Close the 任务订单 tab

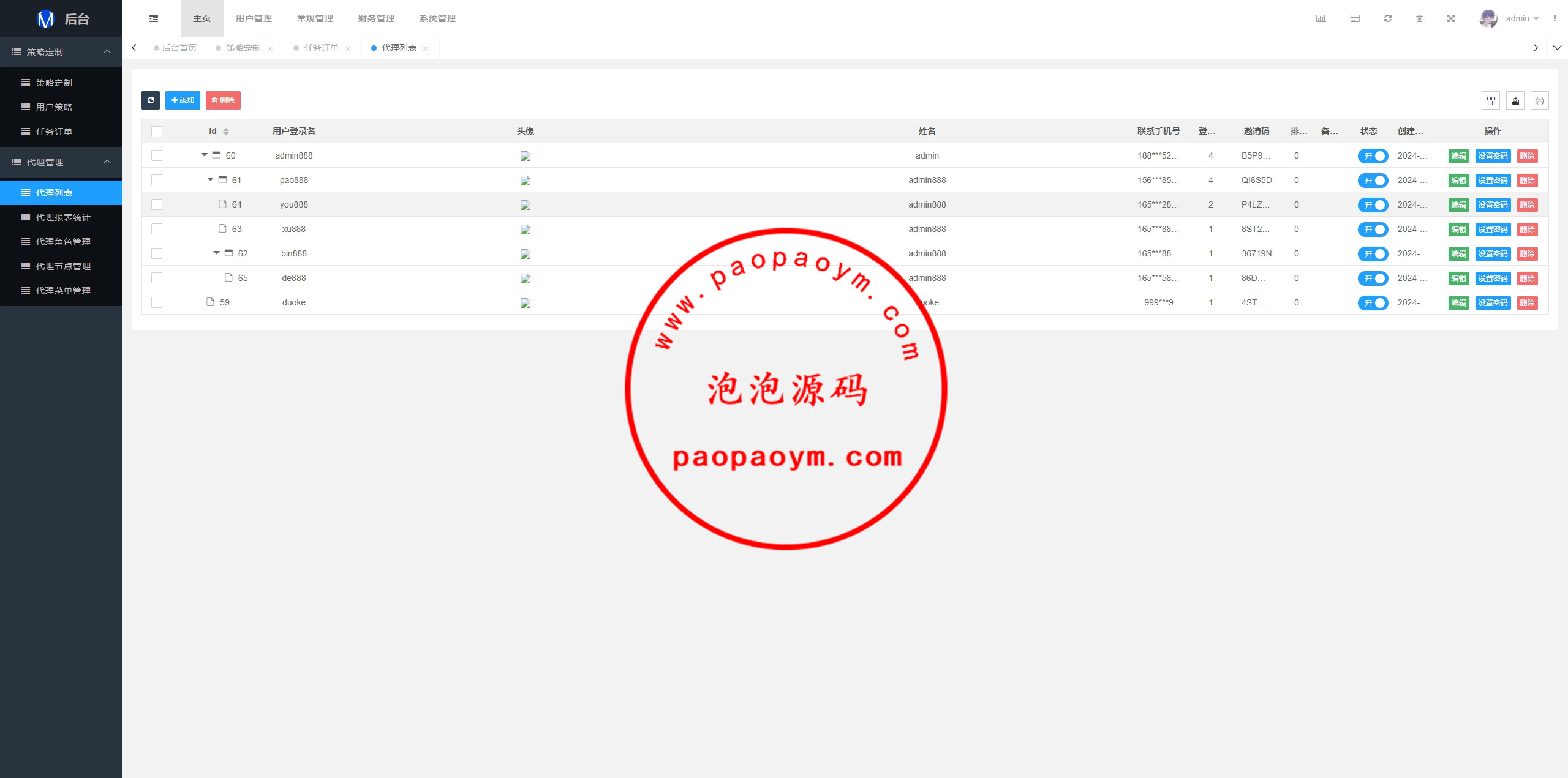coord(348,48)
